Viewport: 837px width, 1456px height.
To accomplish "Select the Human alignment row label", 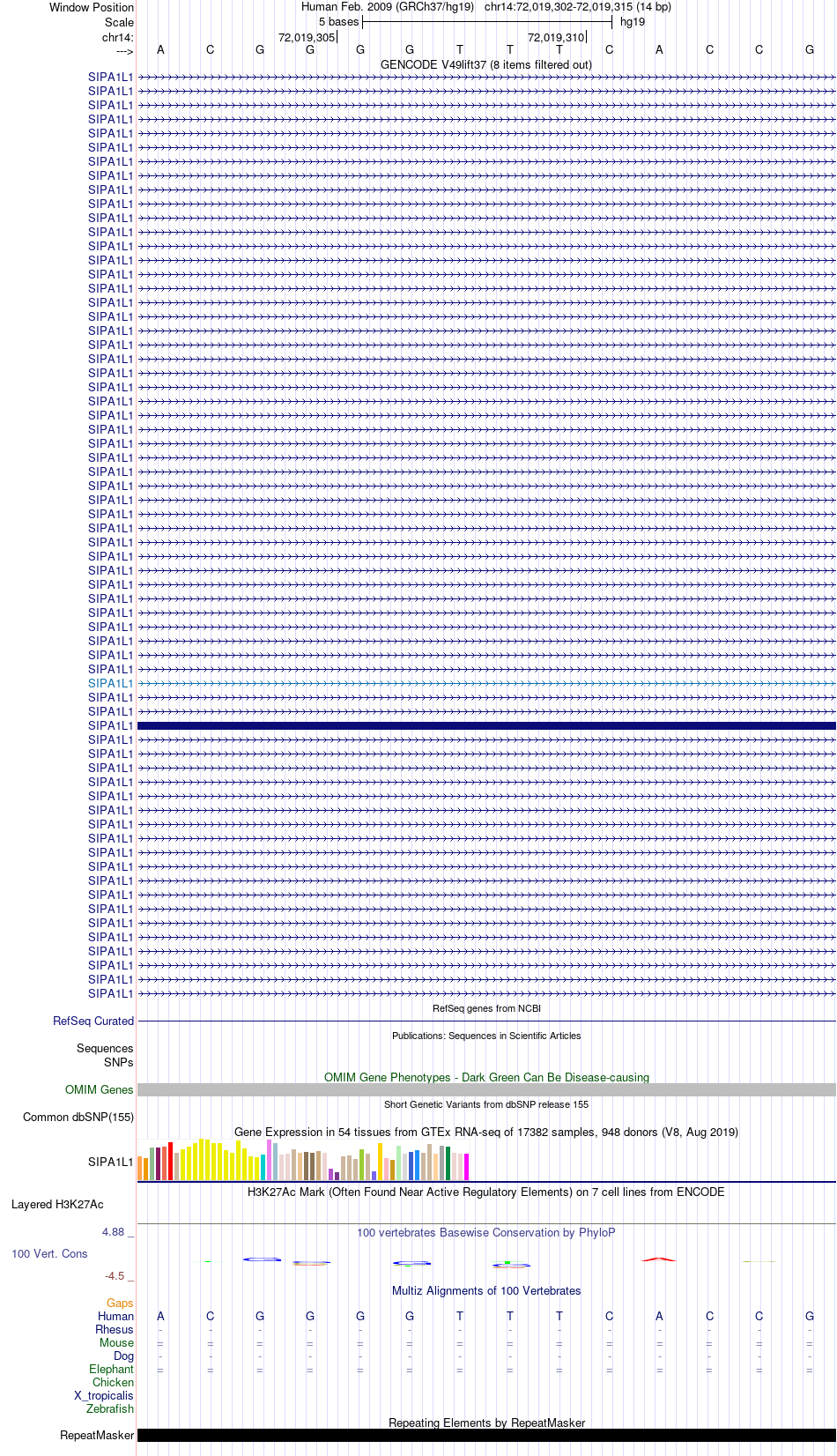I will coord(116,1316).
